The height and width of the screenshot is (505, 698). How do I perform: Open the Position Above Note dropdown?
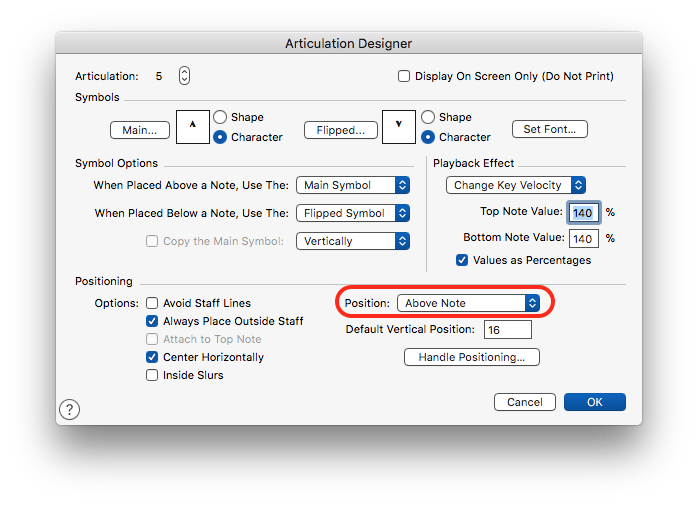(468, 303)
